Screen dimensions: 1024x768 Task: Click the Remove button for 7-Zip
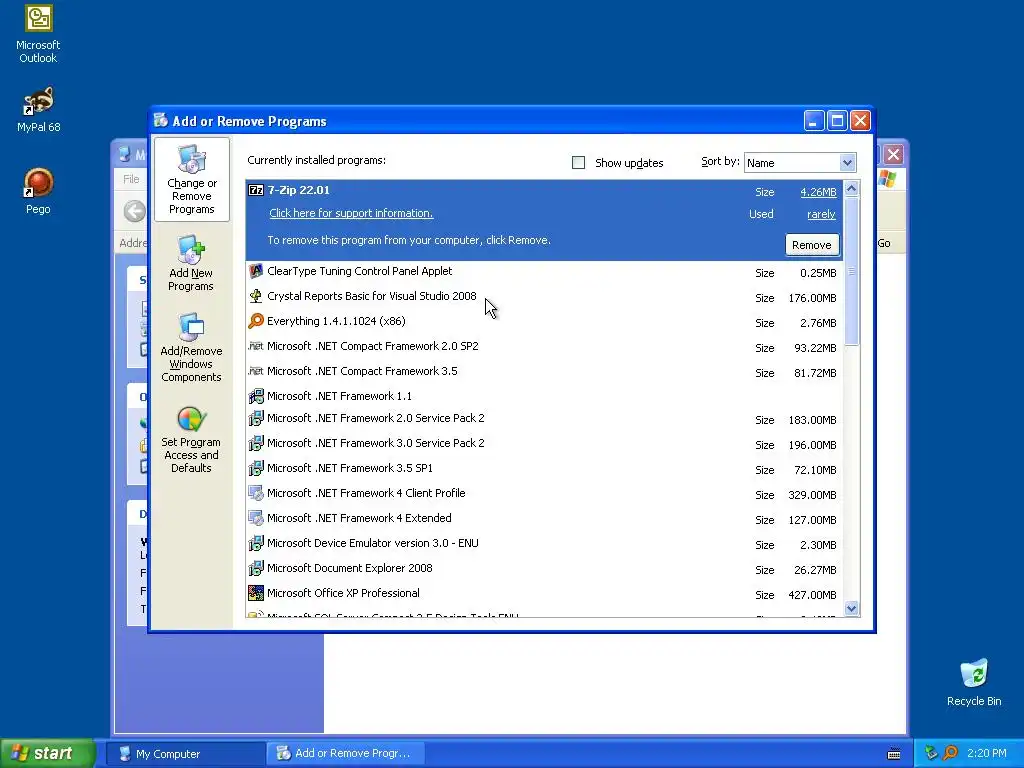pos(812,245)
